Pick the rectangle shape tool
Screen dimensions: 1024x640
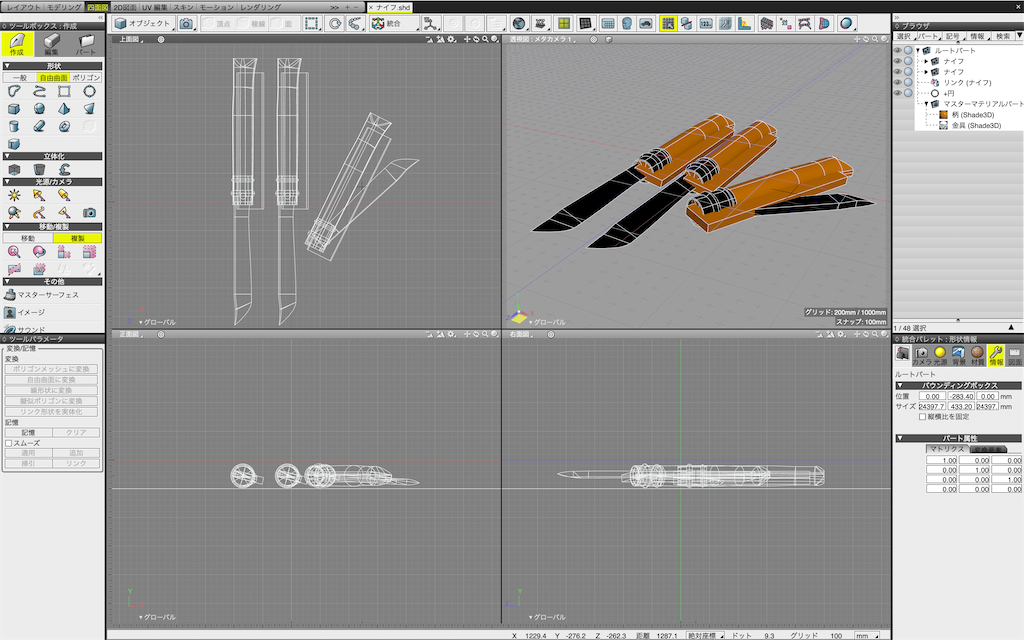[x=64, y=91]
